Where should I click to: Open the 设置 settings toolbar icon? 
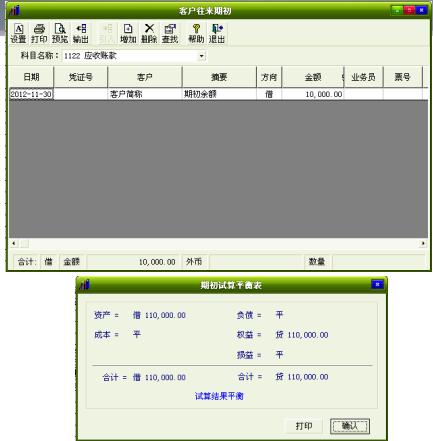[18, 34]
